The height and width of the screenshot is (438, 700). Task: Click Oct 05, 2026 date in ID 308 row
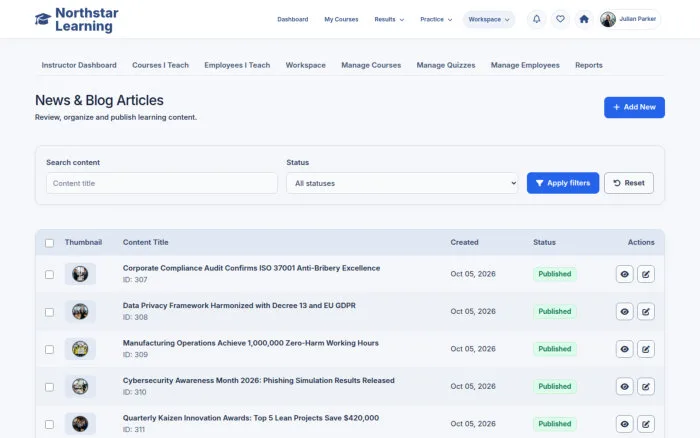point(473,312)
